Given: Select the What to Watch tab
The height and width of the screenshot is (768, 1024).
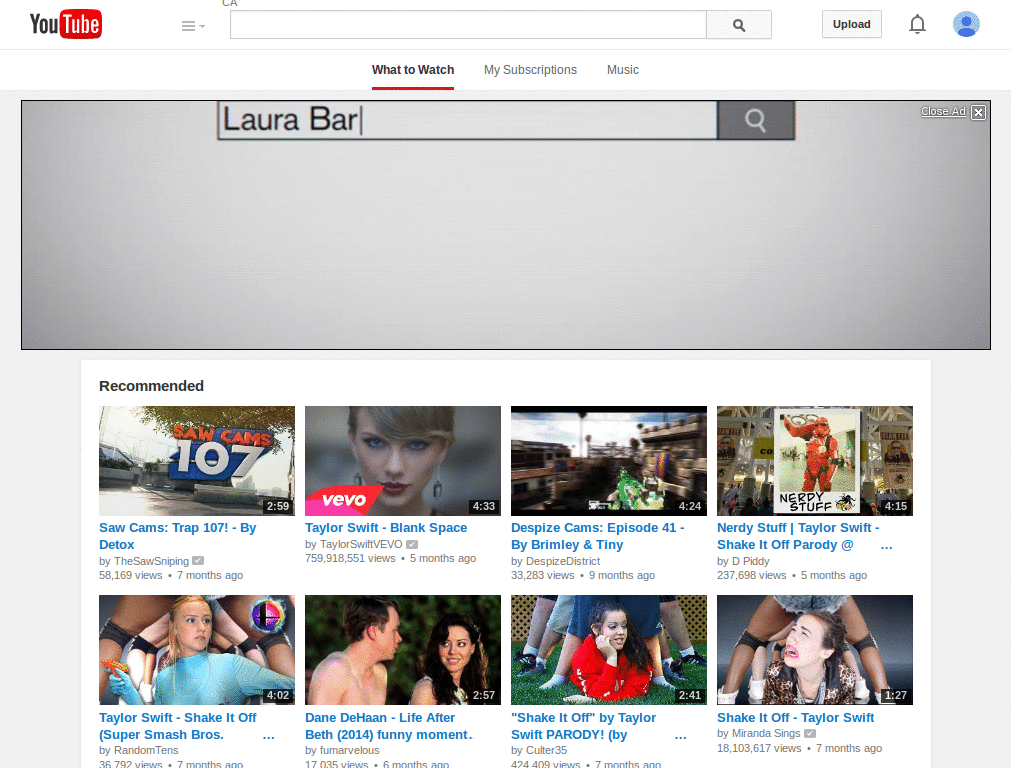Looking at the screenshot, I should point(413,70).
